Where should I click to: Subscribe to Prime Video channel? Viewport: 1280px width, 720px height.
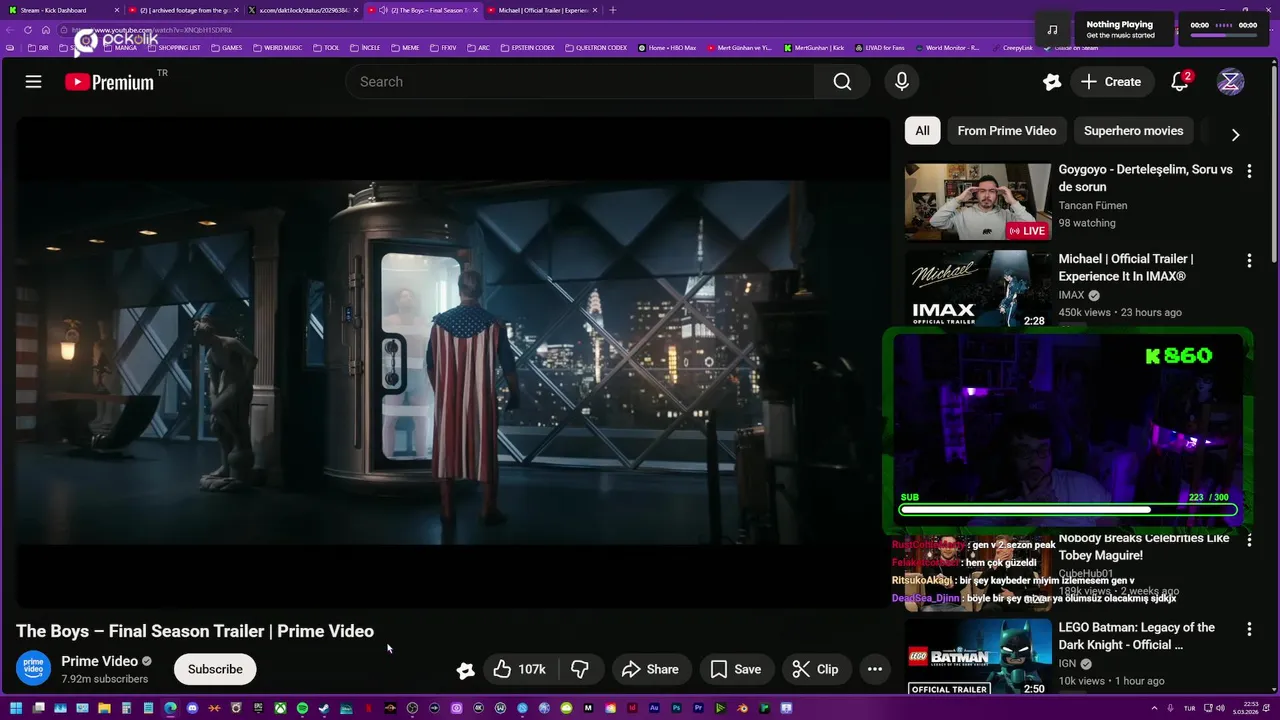215,669
